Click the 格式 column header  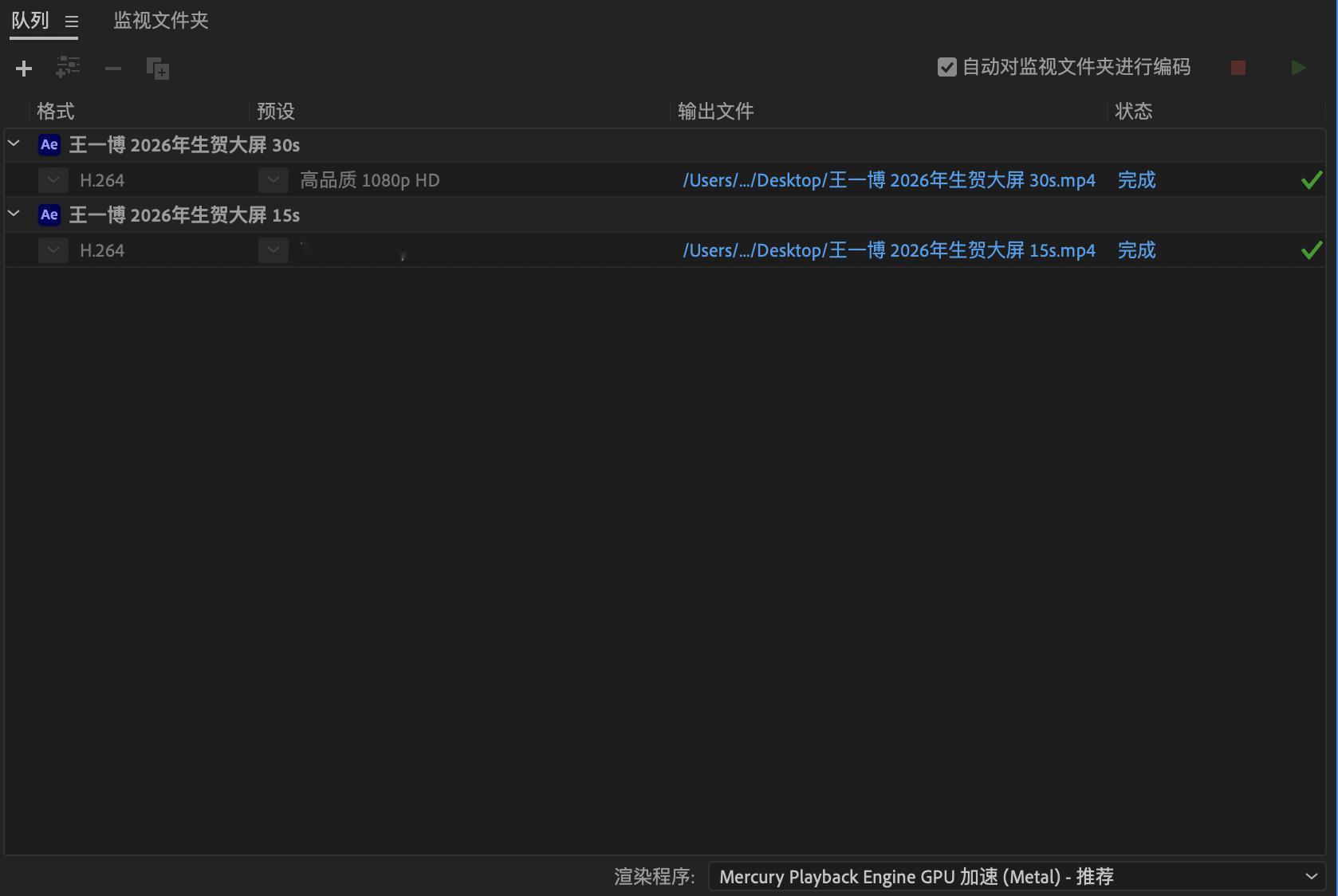coord(56,111)
